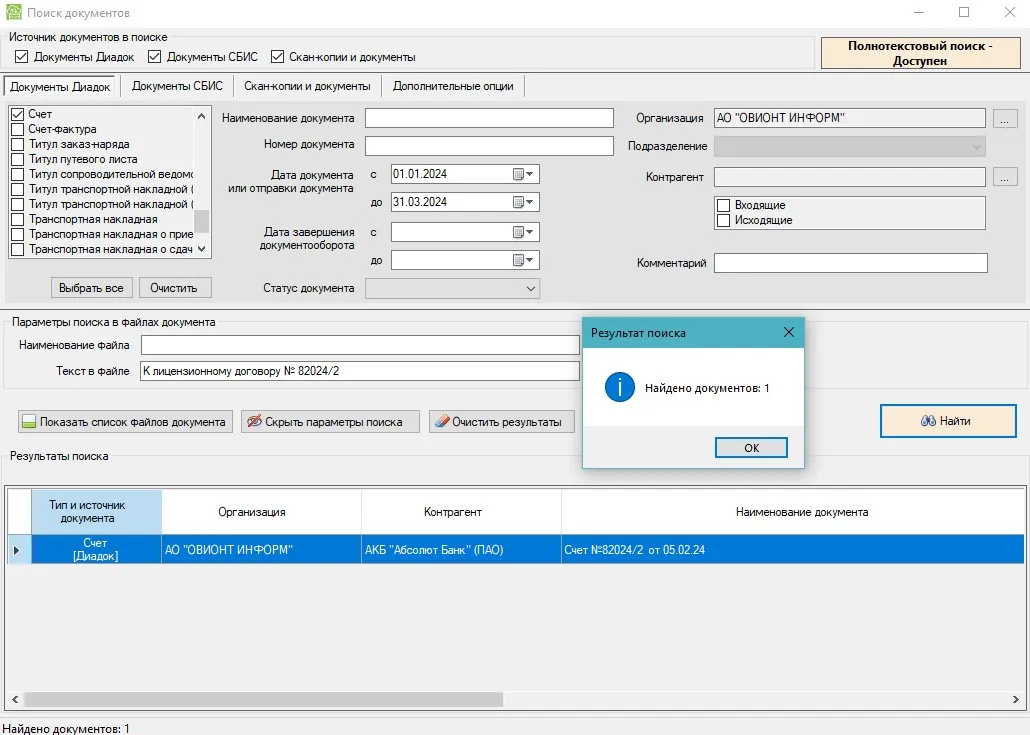The width and height of the screenshot is (1030, 735).
Task: Open calendar picker for end date 31.03.2024
Action: [x=524, y=202]
